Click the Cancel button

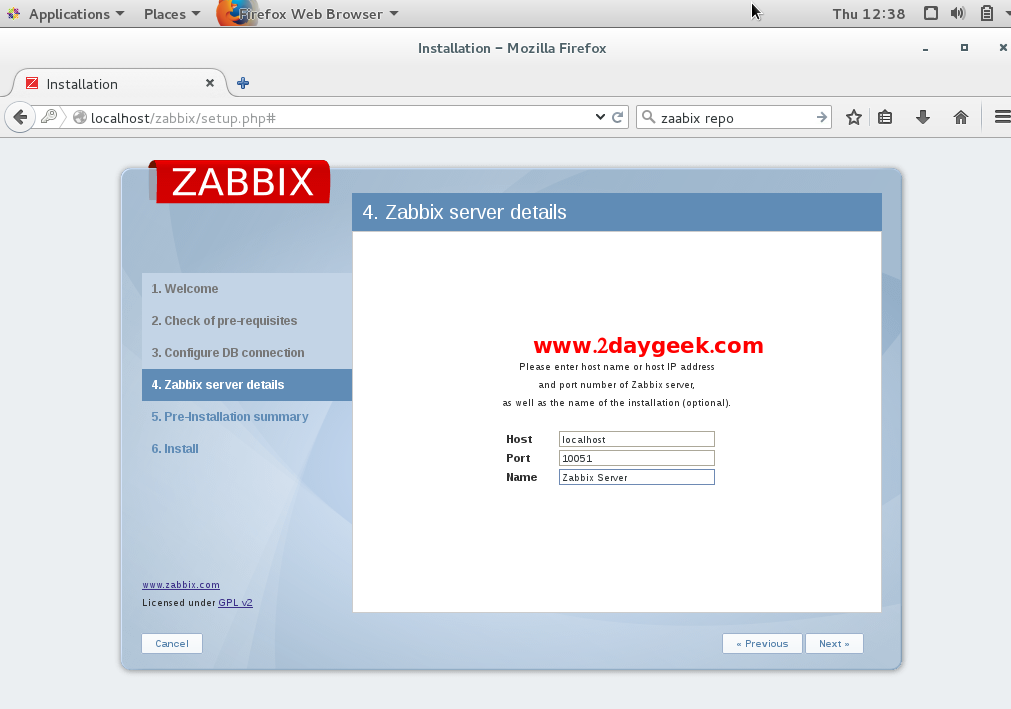tap(172, 643)
